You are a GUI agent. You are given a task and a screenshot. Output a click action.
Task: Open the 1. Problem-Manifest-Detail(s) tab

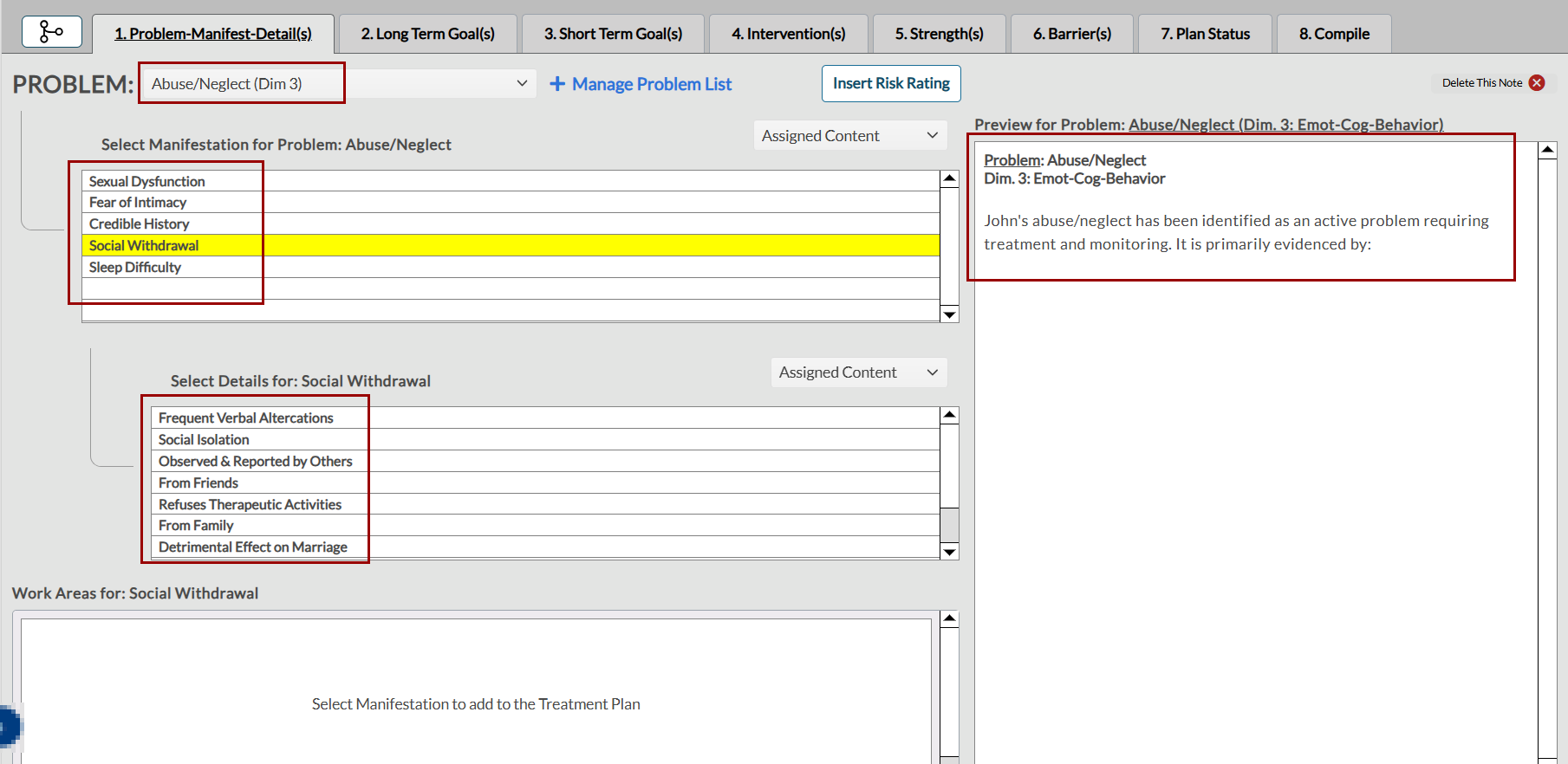(x=213, y=34)
